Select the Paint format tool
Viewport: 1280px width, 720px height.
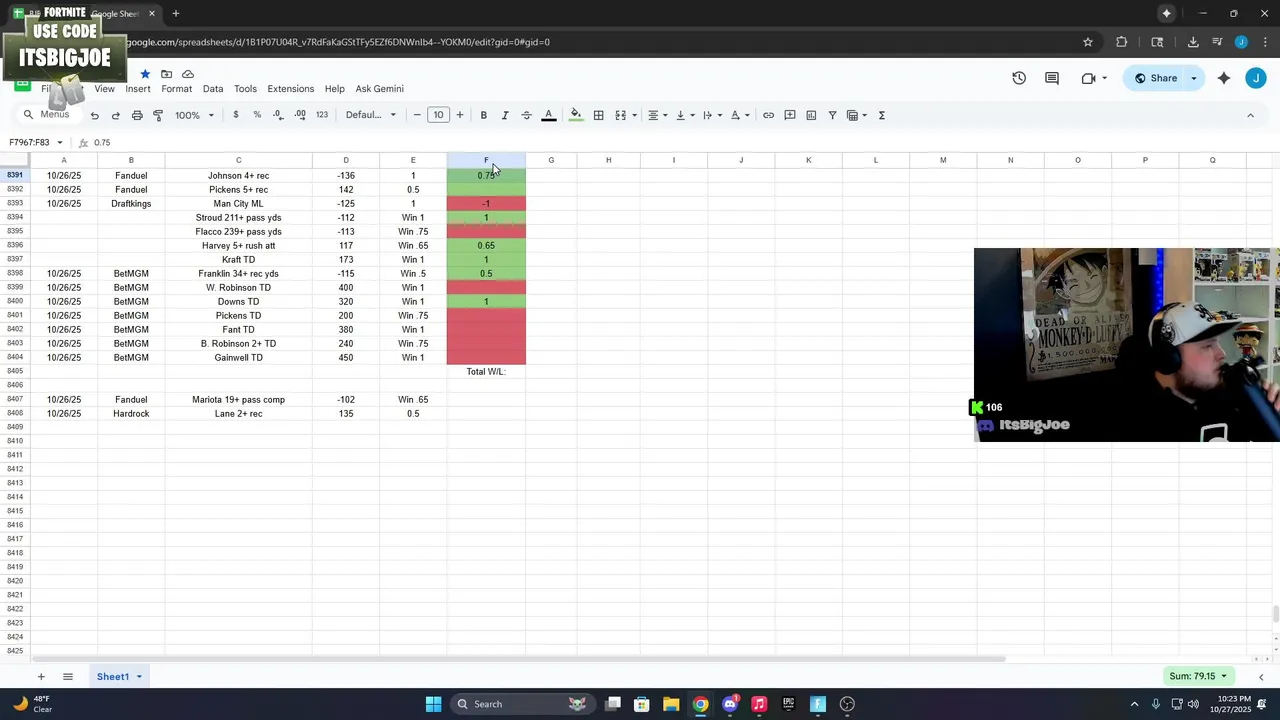[158, 115]
